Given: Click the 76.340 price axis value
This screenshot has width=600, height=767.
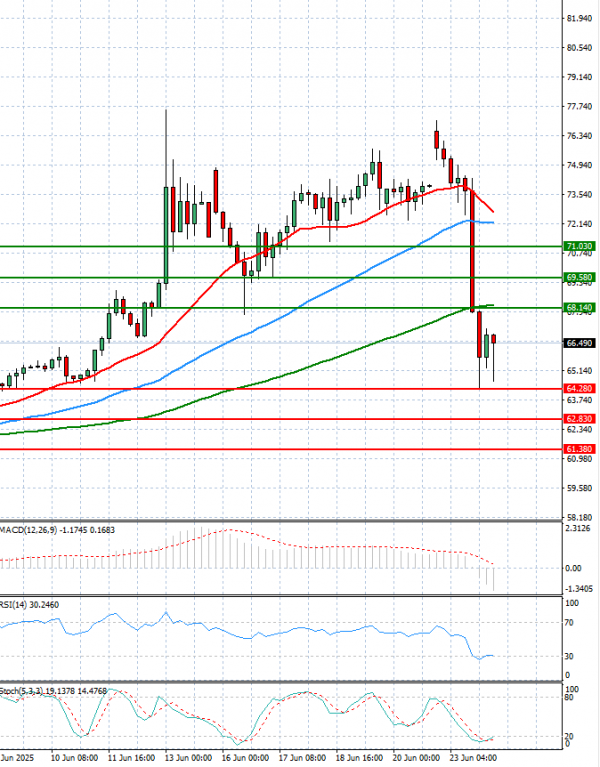Looking at the screenshot, I should (579, 135).
